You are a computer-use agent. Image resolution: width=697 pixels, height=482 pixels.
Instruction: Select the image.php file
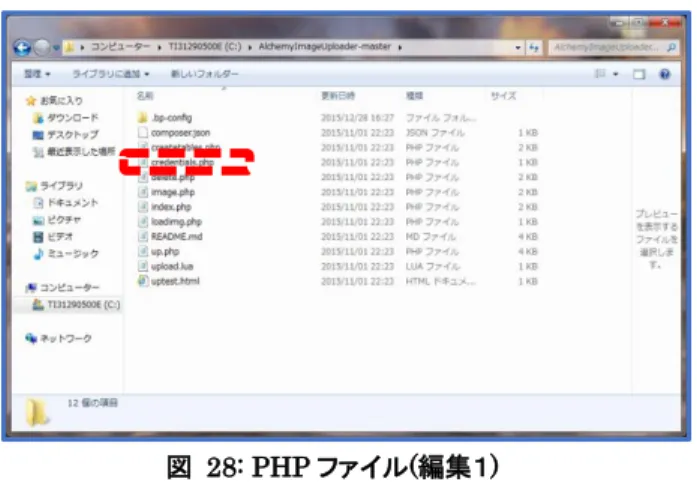[173, 192]
